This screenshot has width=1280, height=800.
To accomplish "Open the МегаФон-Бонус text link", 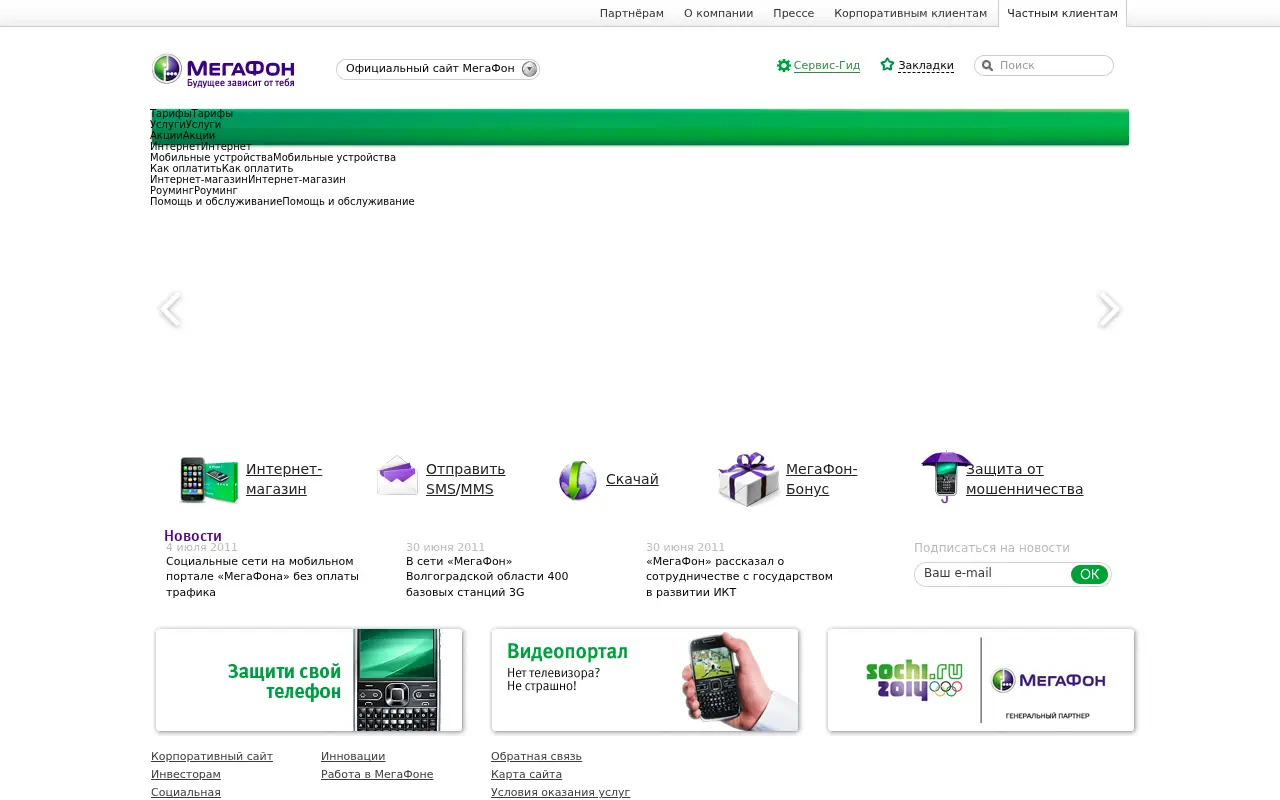I will [x=822, y=479].
